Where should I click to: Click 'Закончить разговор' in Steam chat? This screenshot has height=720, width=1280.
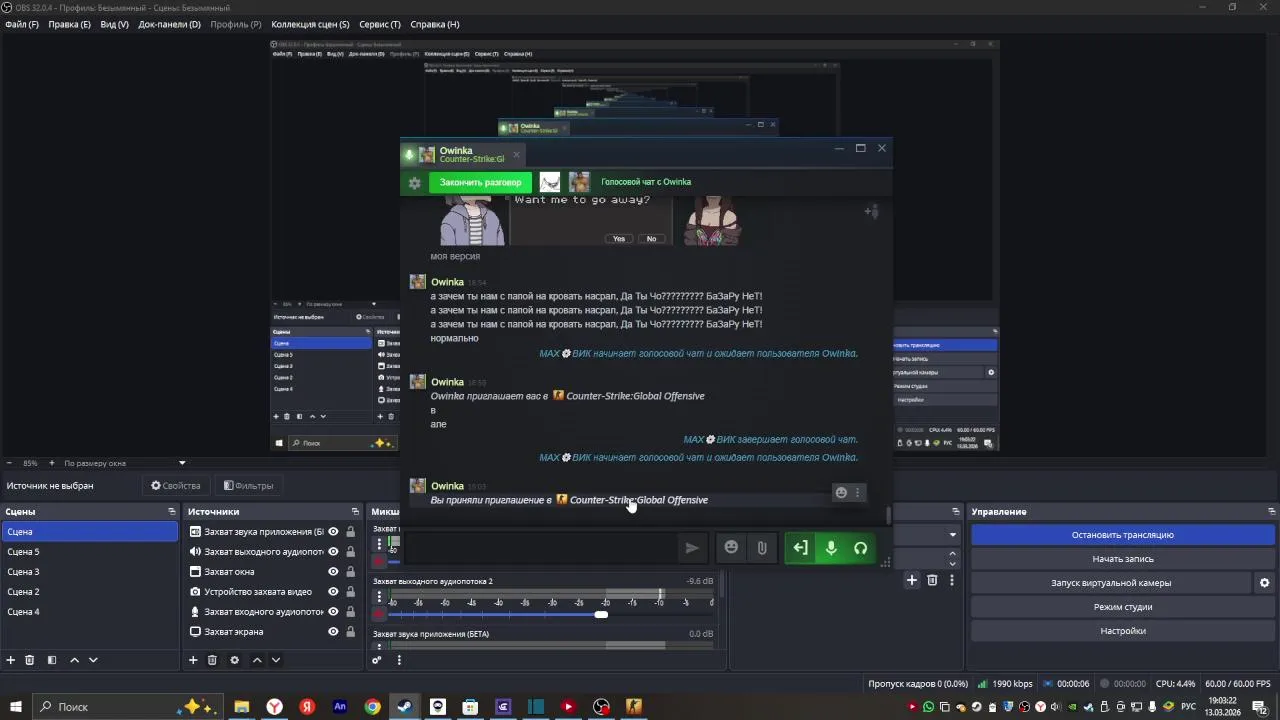(480, 183)
